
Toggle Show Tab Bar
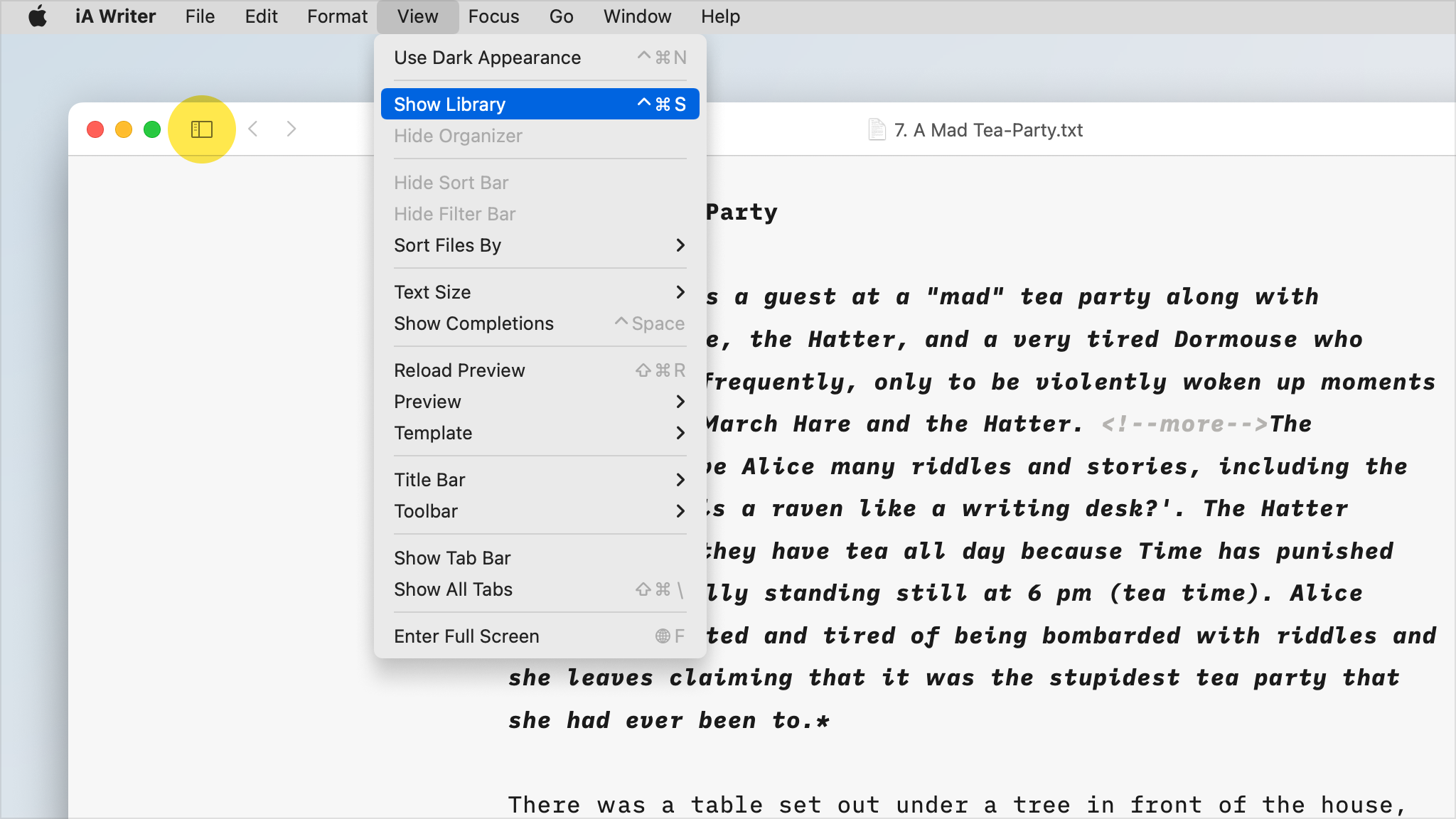coord(540,558)
